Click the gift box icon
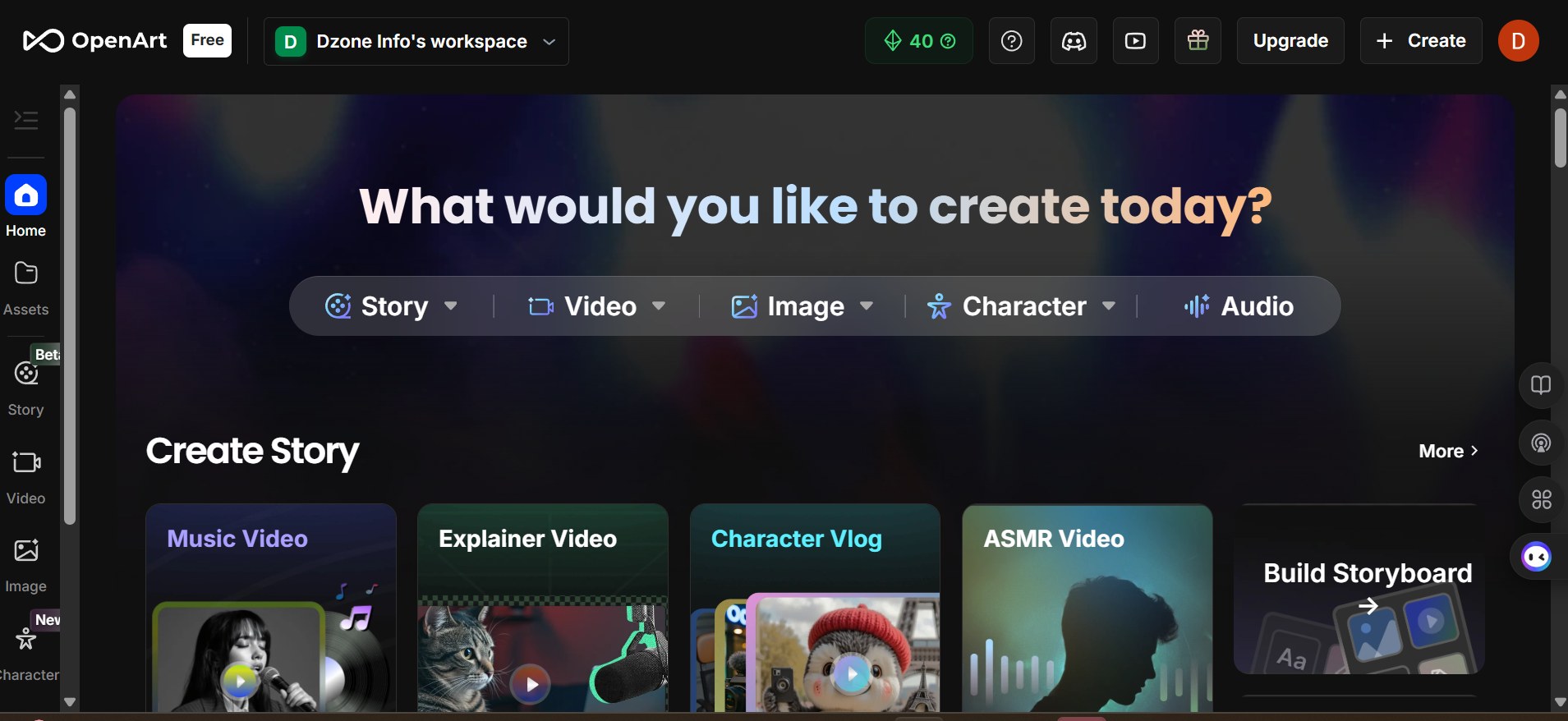Image resolution: width=1568 pixels, height=721 pixels. (1198, 41)
